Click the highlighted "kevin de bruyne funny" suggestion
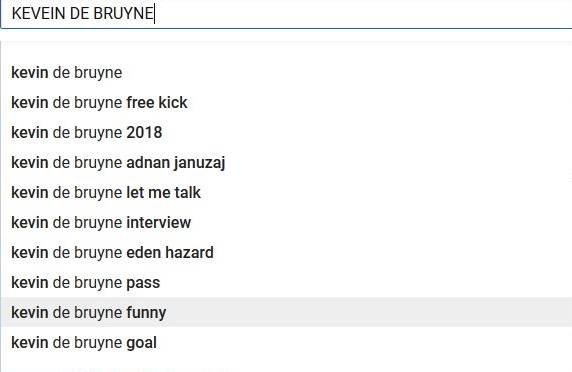 click(286, 312)
